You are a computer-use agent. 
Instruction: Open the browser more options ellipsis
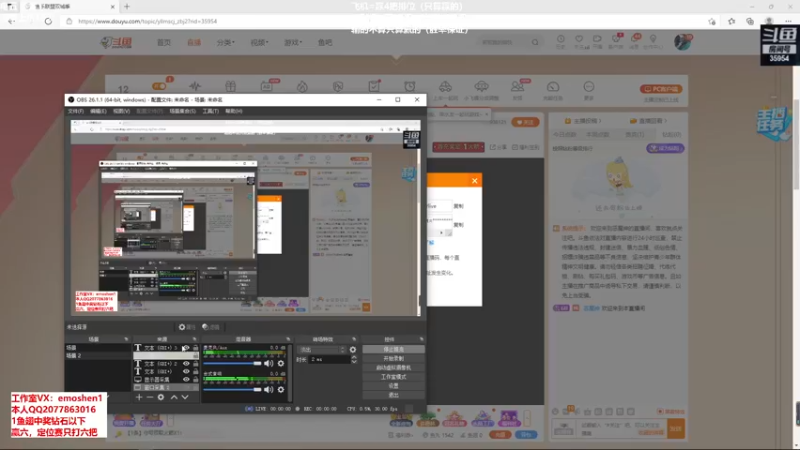tap(788, 21)
